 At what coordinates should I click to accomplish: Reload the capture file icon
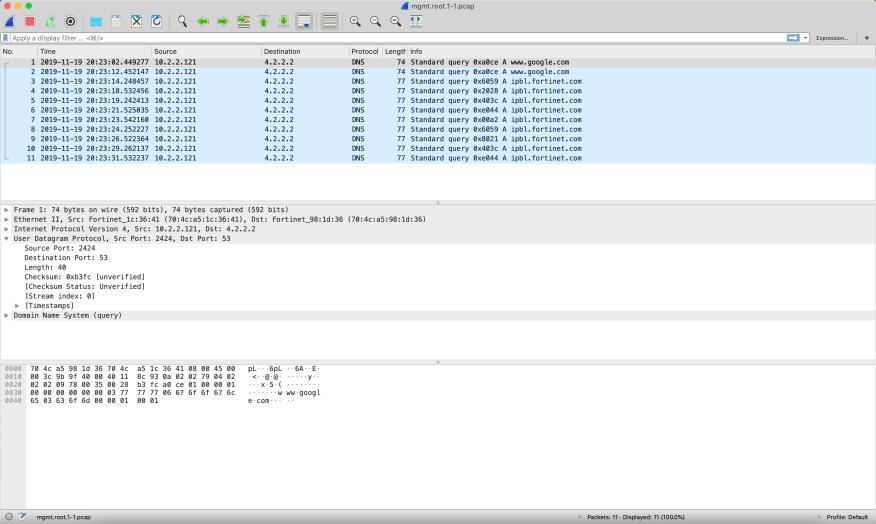[x=156, y=21]
